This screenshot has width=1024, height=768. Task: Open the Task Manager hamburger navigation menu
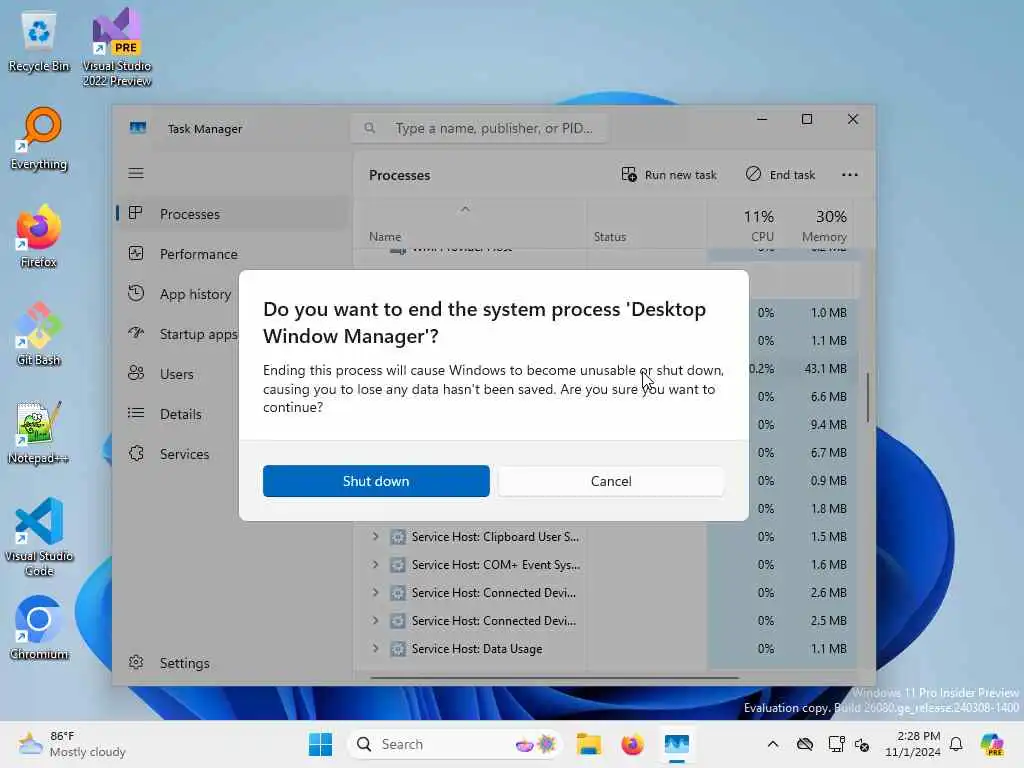(136, 173)
